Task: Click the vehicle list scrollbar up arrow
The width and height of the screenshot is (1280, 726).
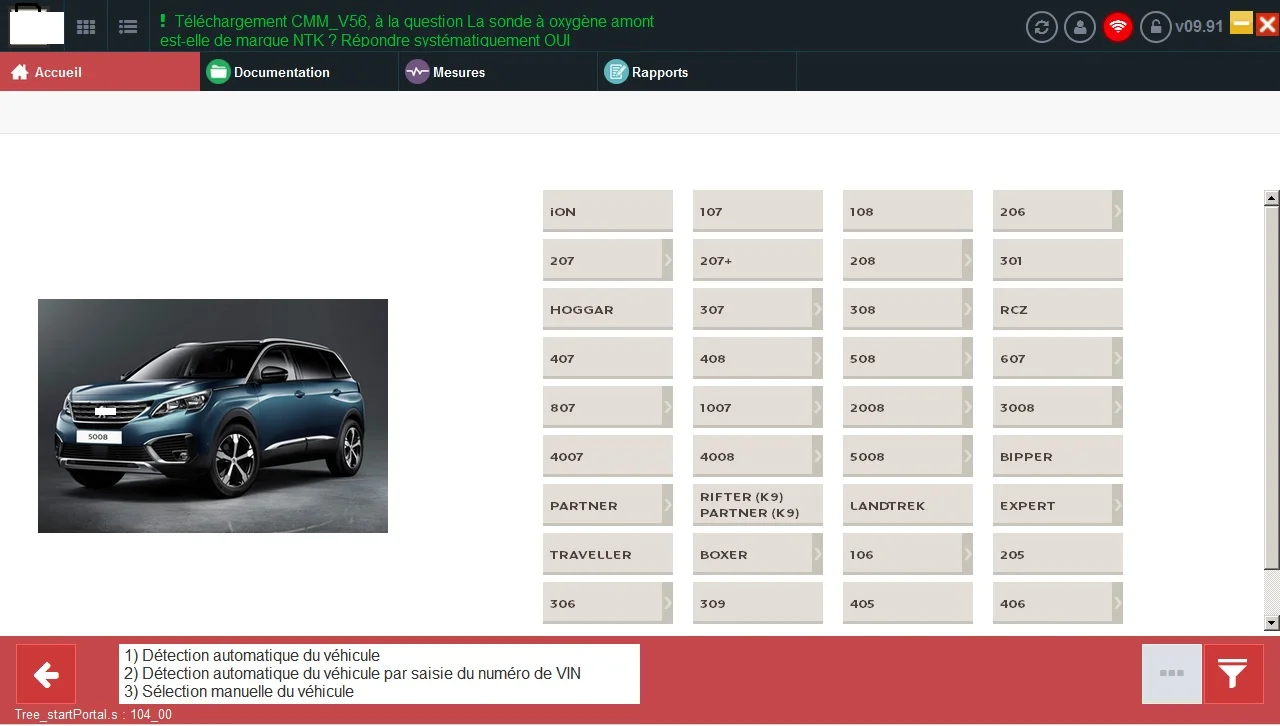Action: pos(1272,197)
